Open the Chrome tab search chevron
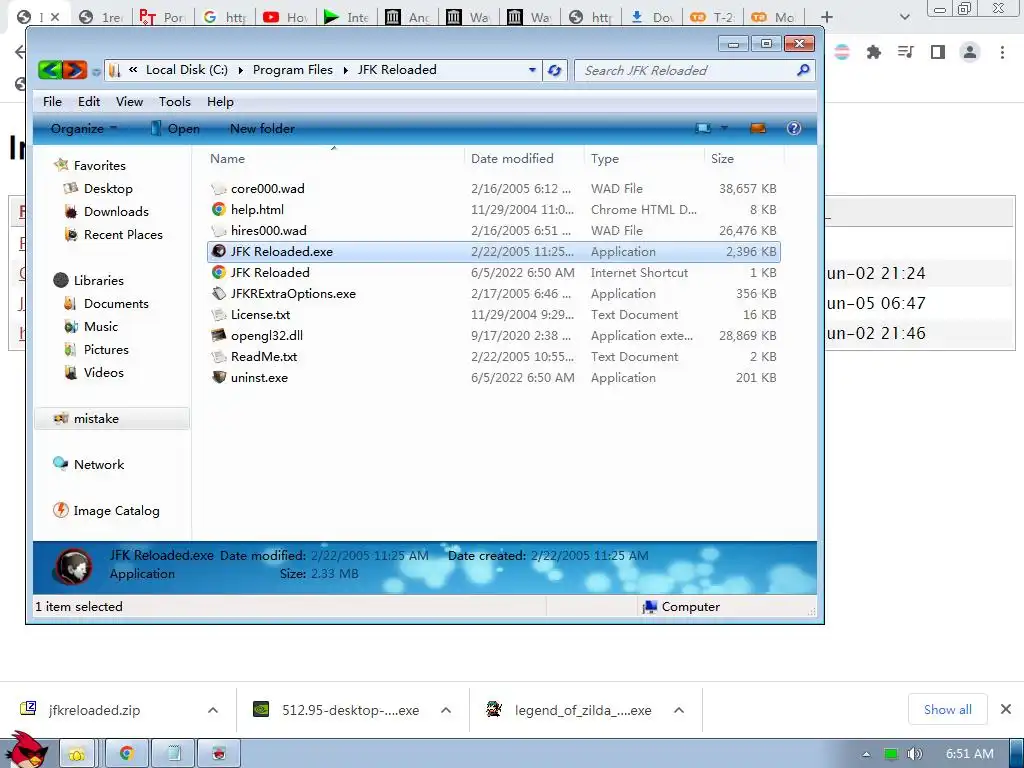The width and height of the screenshot is (1024, 768). 904,17
